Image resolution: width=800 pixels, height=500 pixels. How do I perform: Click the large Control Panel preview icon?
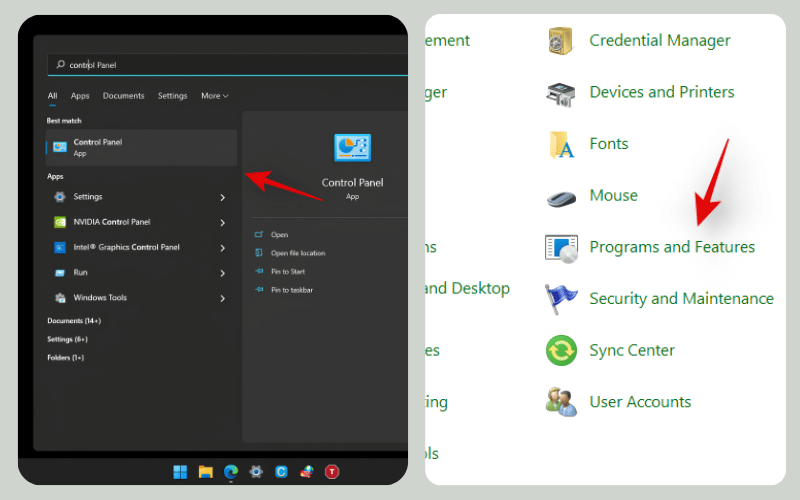coord(353,148)
